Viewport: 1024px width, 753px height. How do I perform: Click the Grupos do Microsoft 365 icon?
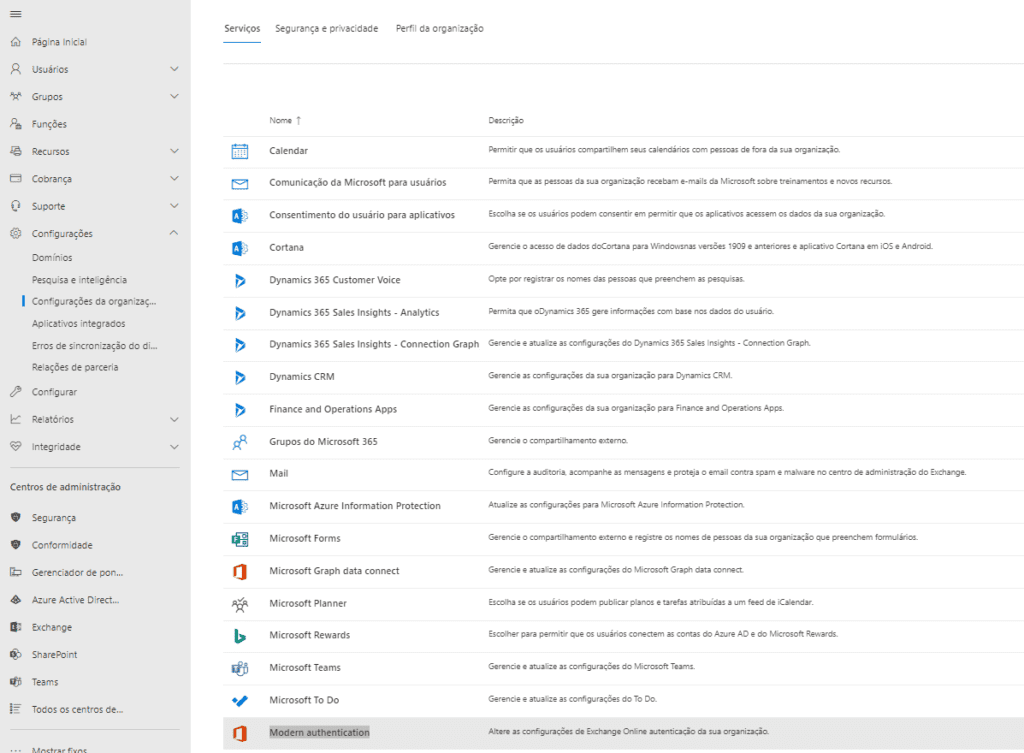pyautogui.click(x=240, y=442)
